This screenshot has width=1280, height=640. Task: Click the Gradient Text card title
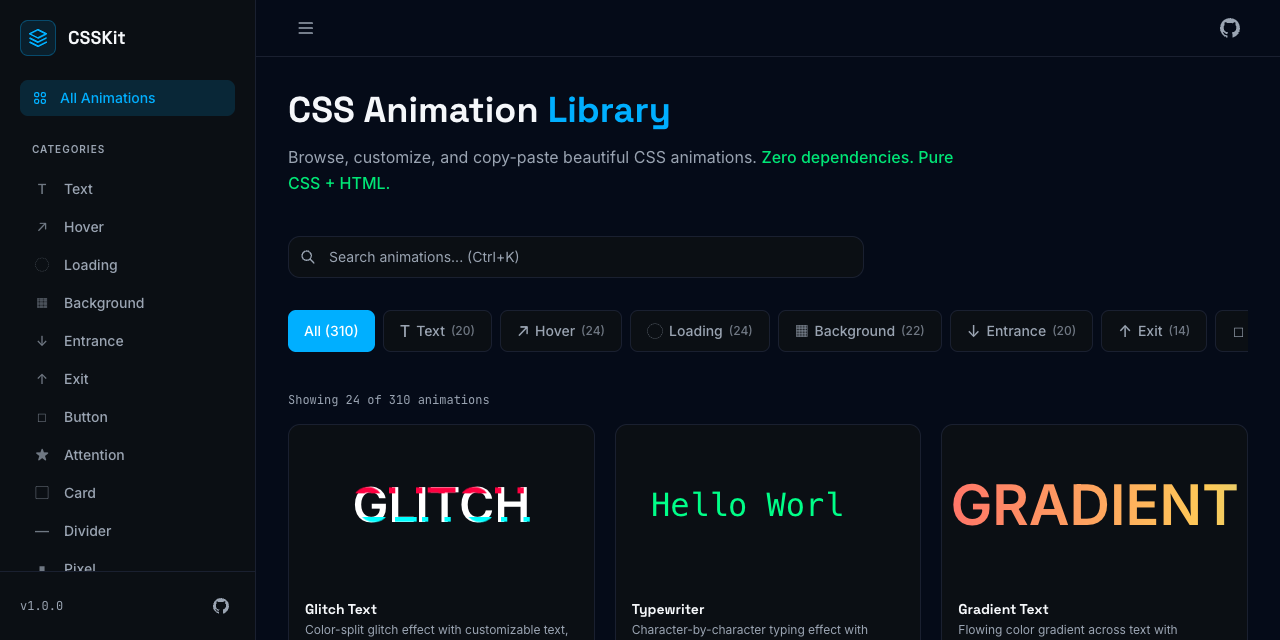click(x=1003, y=609)
